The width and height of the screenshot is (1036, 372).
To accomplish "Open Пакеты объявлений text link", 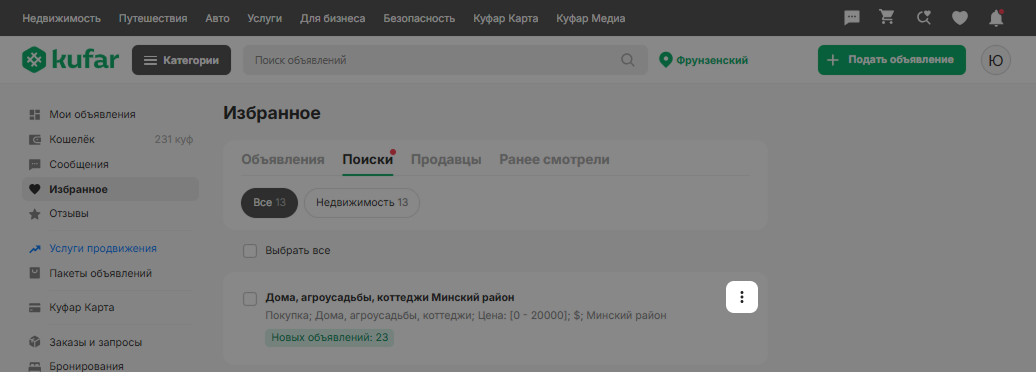I will click(x=100, y=273).
